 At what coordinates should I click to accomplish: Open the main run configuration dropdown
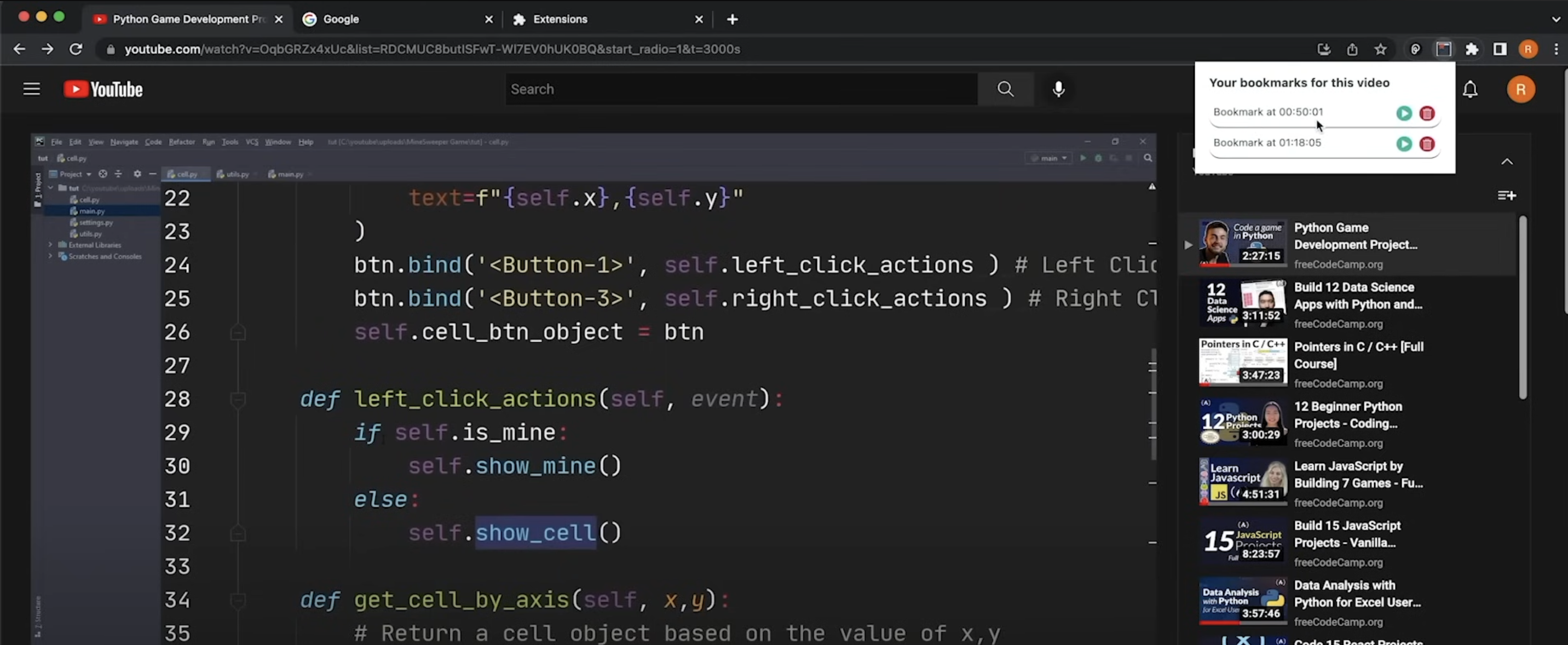coord(1049,158)
